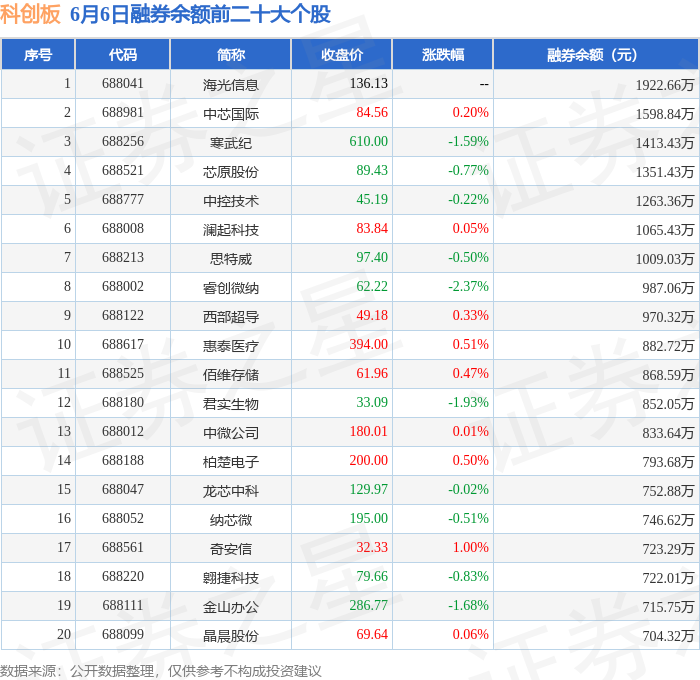700x680 pixels.
Task: Select stock name 佰维存储
Action: [231, 375]
